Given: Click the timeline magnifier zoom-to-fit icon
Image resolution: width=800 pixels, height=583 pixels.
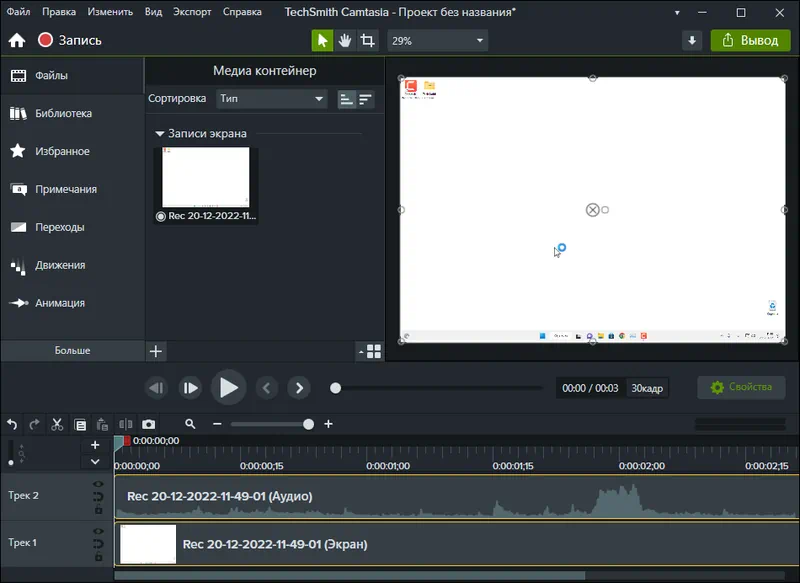Looking at the screenshot, I should coord(190,424).
